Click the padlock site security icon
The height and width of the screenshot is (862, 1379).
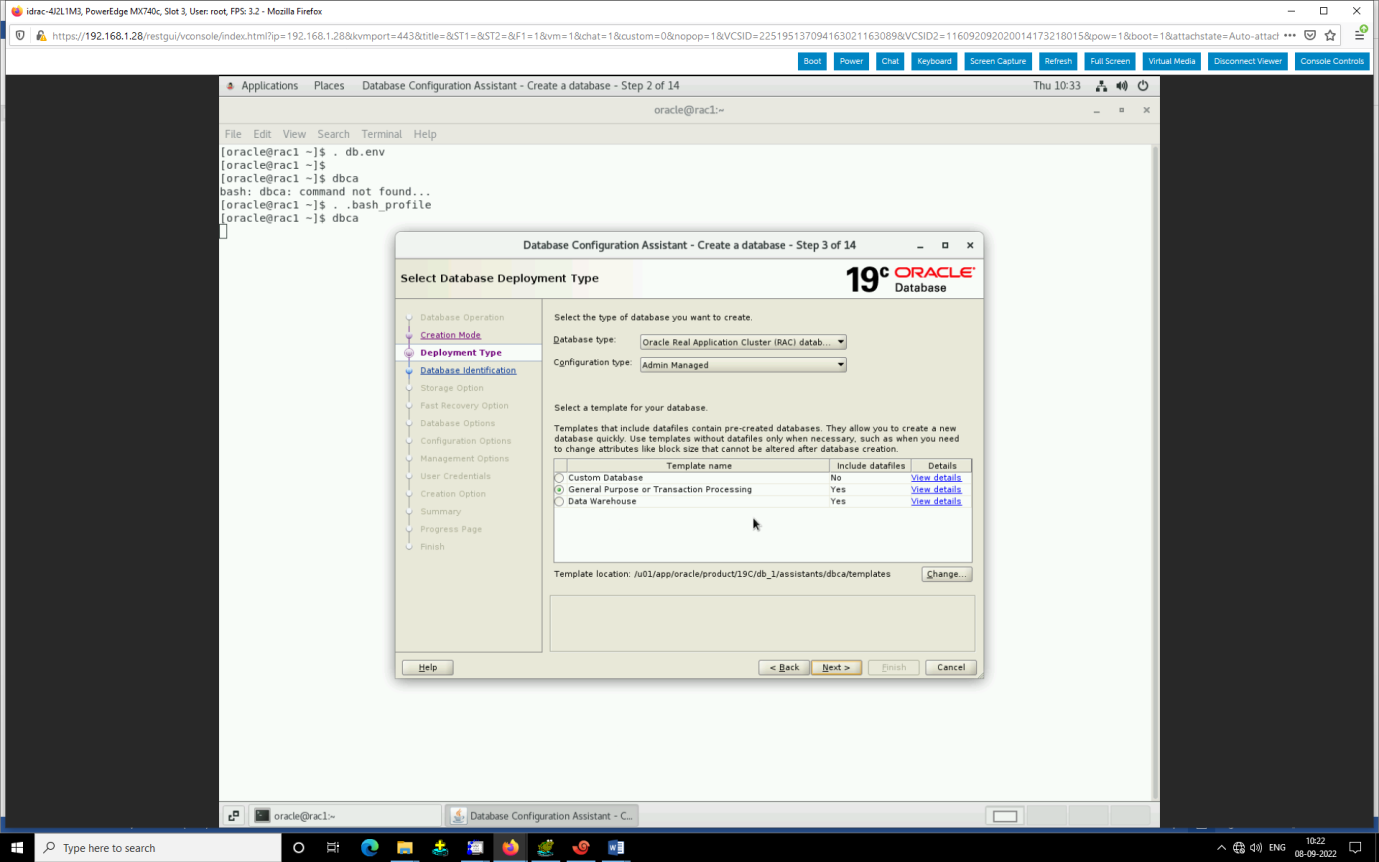(x=41, y=35)
